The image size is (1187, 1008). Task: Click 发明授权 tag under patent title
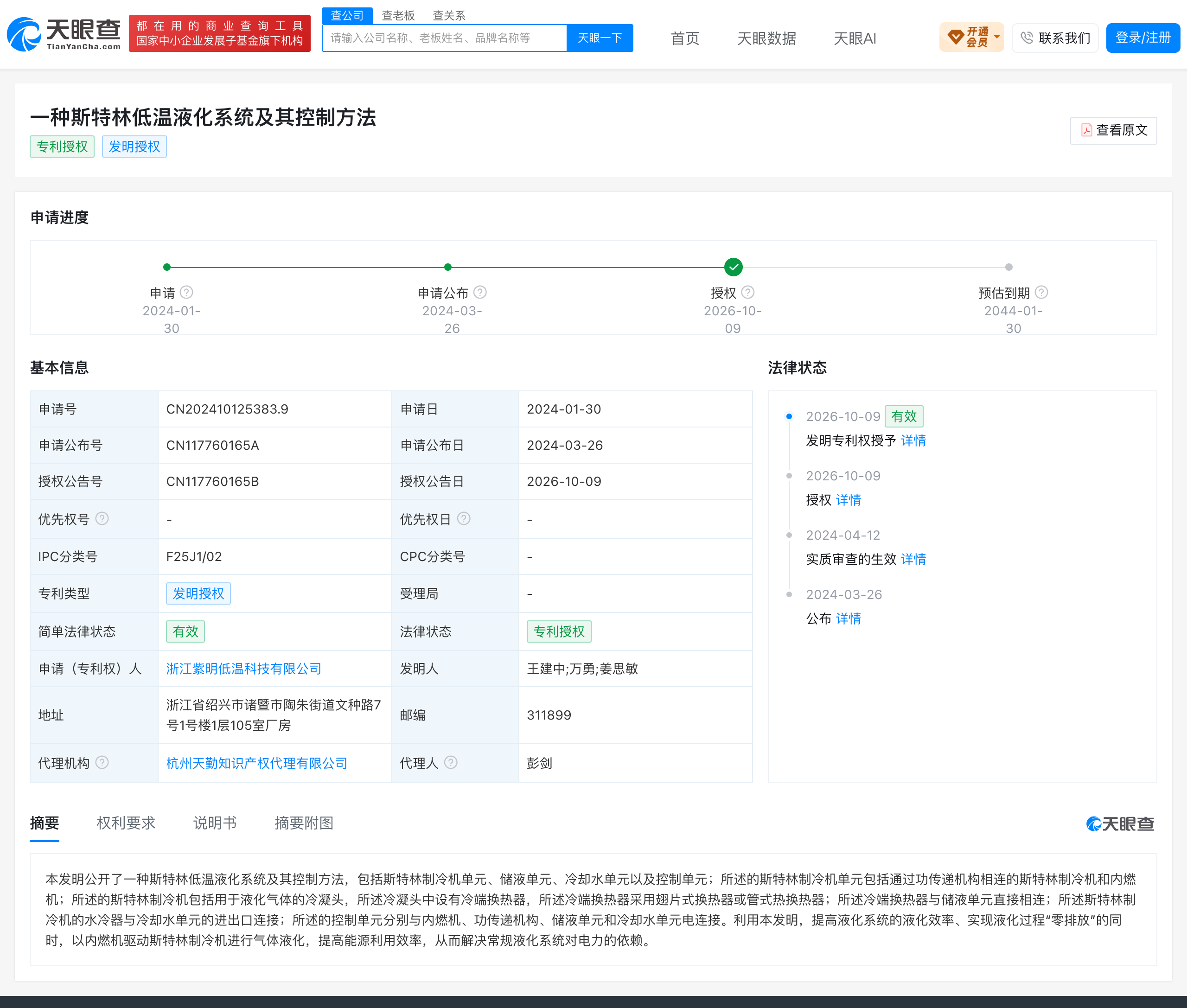(x=134, y=147)
